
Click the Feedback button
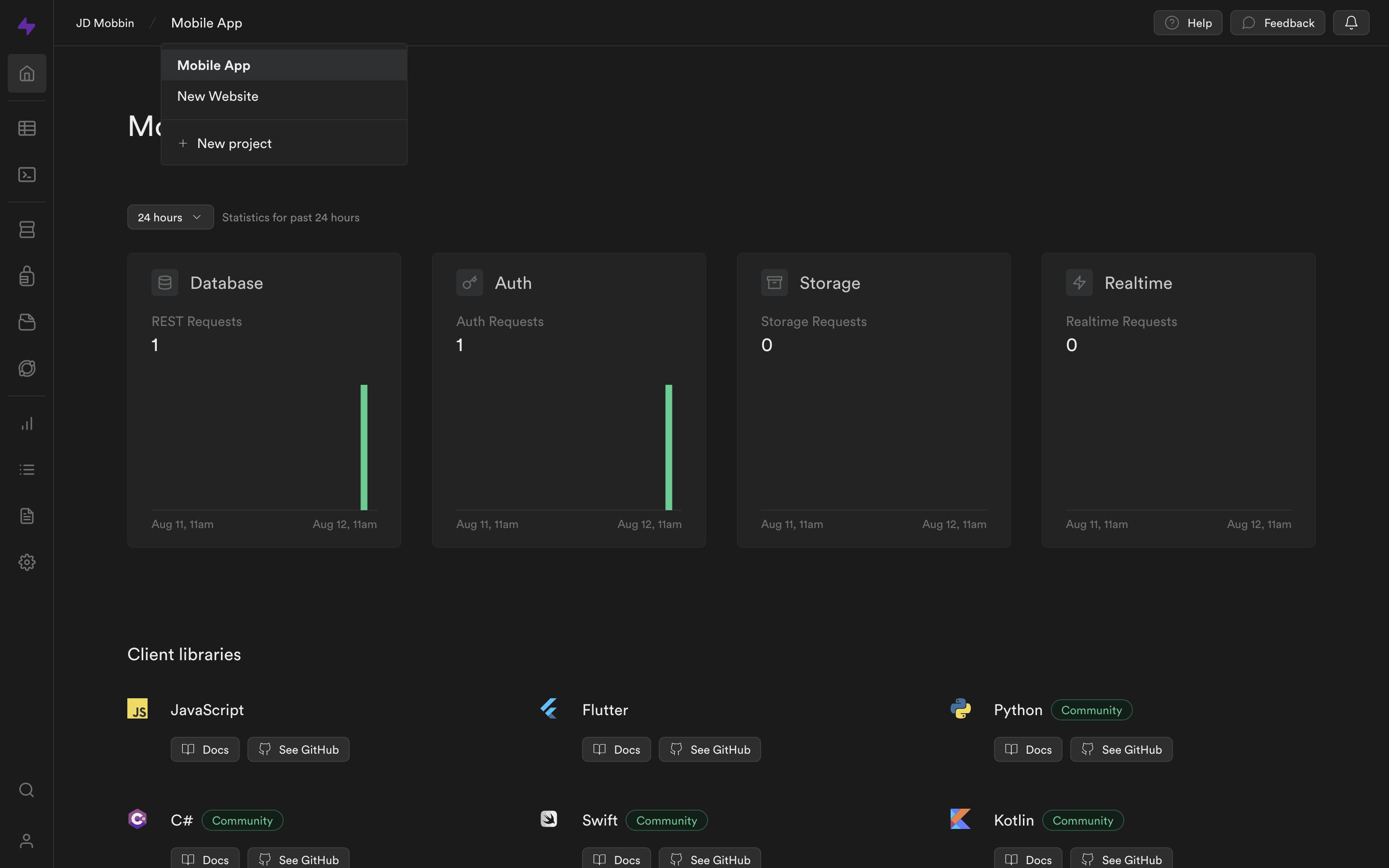[x=1277, y=23]
